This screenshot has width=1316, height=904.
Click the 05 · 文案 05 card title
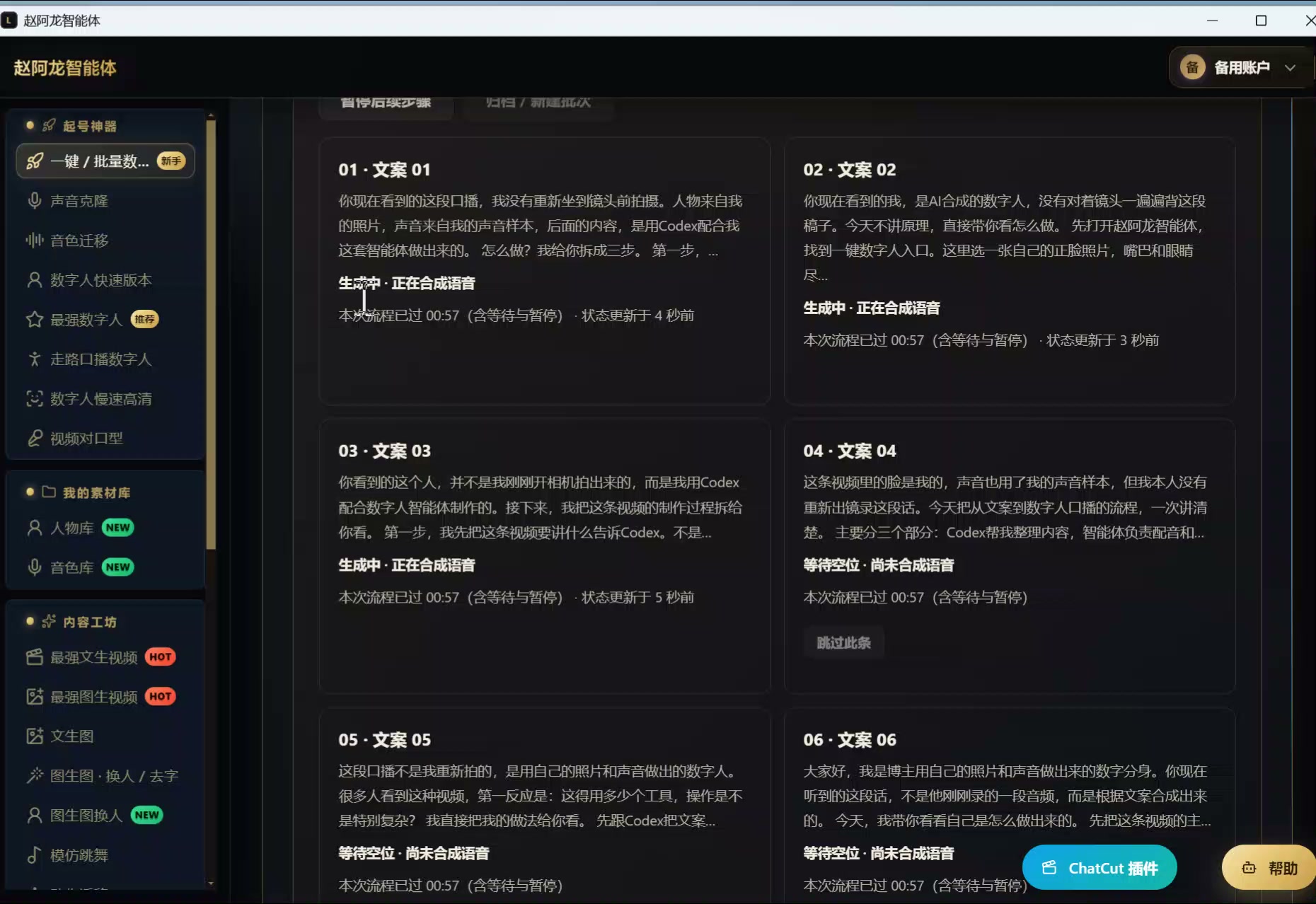[x=384, y=740]
